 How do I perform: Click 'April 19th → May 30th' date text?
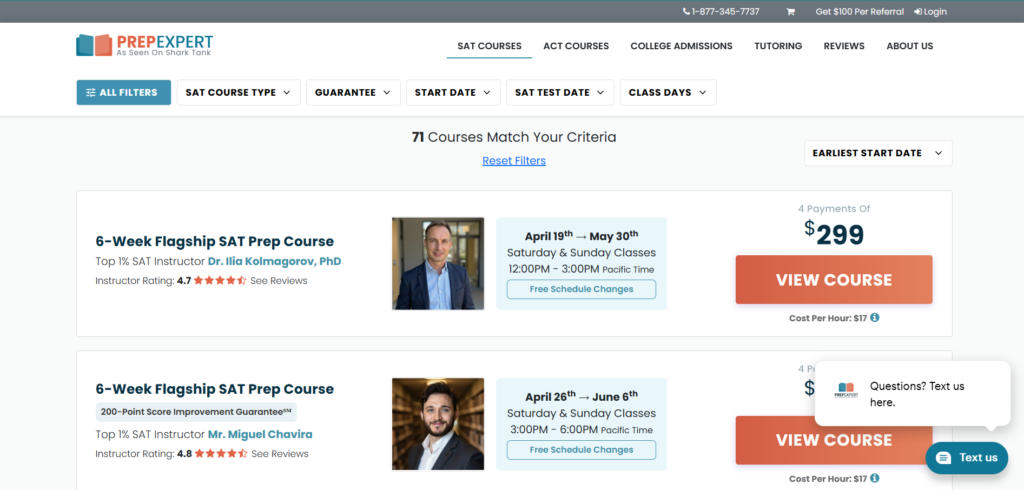581,236
